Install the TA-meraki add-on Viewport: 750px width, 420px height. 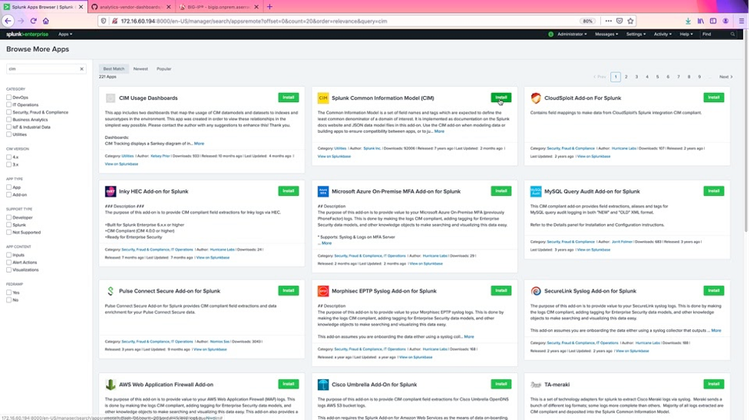point(714,384)
